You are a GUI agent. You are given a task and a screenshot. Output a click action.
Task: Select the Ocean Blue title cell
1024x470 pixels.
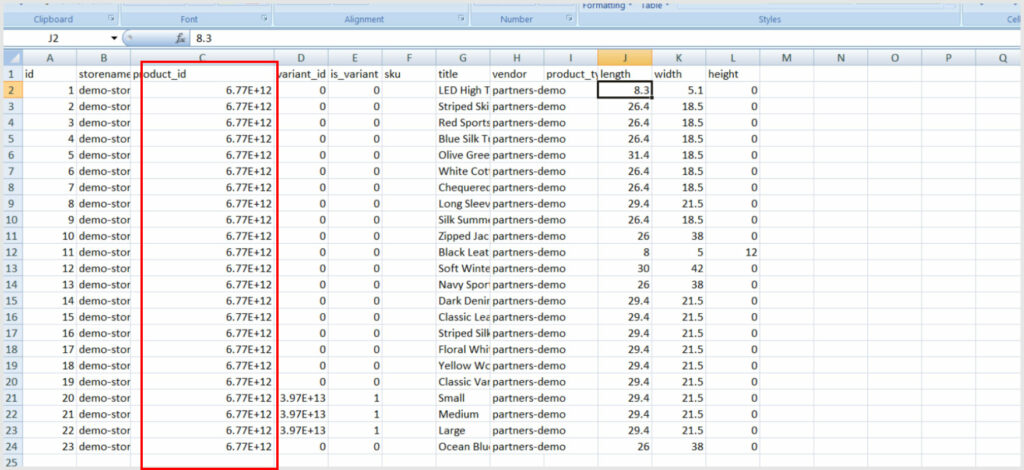[462, 446]
